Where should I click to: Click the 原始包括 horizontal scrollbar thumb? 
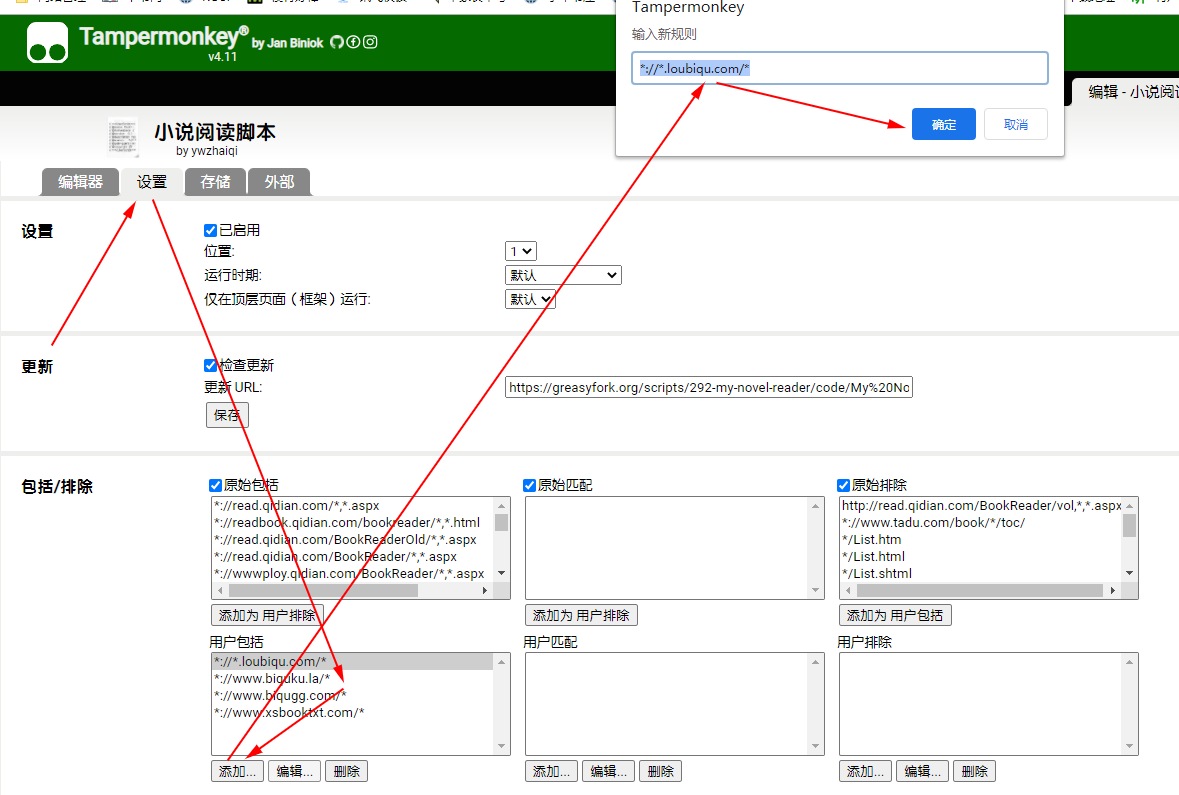[323, 591]
